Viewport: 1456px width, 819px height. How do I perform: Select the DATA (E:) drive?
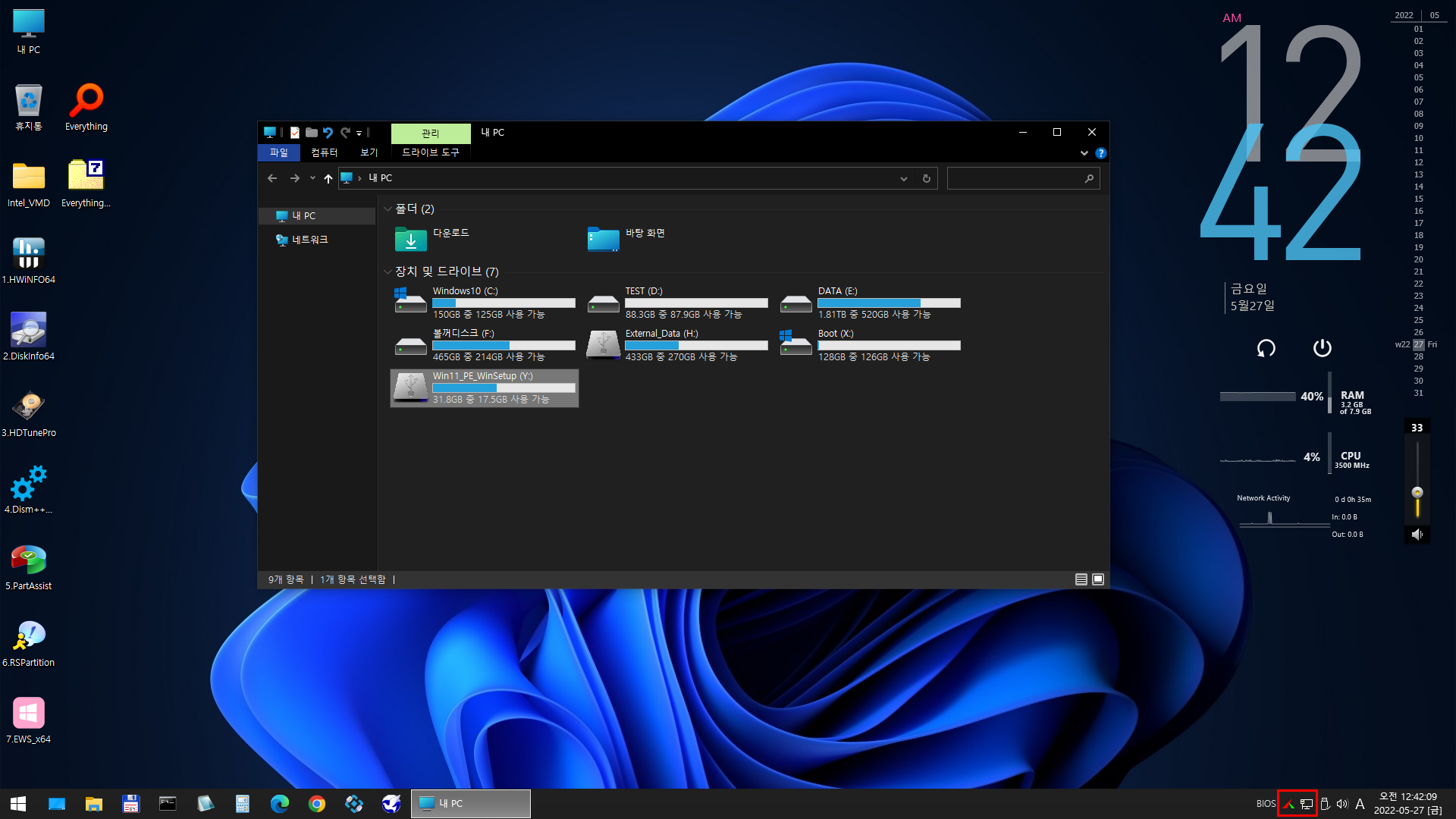click(870, 303)
